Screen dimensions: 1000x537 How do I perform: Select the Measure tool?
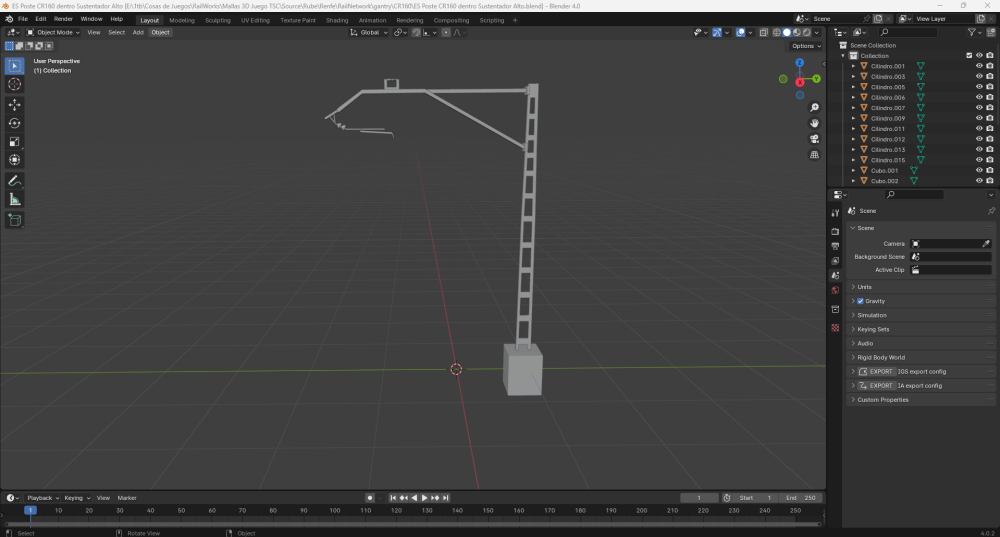pyautogui.click(x=15, y=199)
